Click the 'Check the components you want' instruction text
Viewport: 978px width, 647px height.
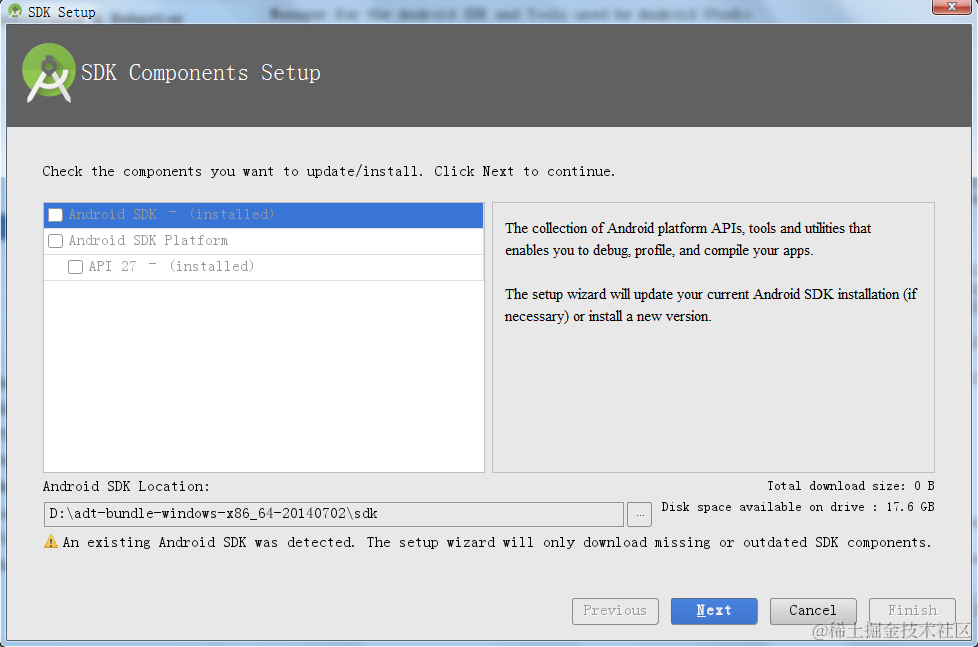click(x=329, y=172)
